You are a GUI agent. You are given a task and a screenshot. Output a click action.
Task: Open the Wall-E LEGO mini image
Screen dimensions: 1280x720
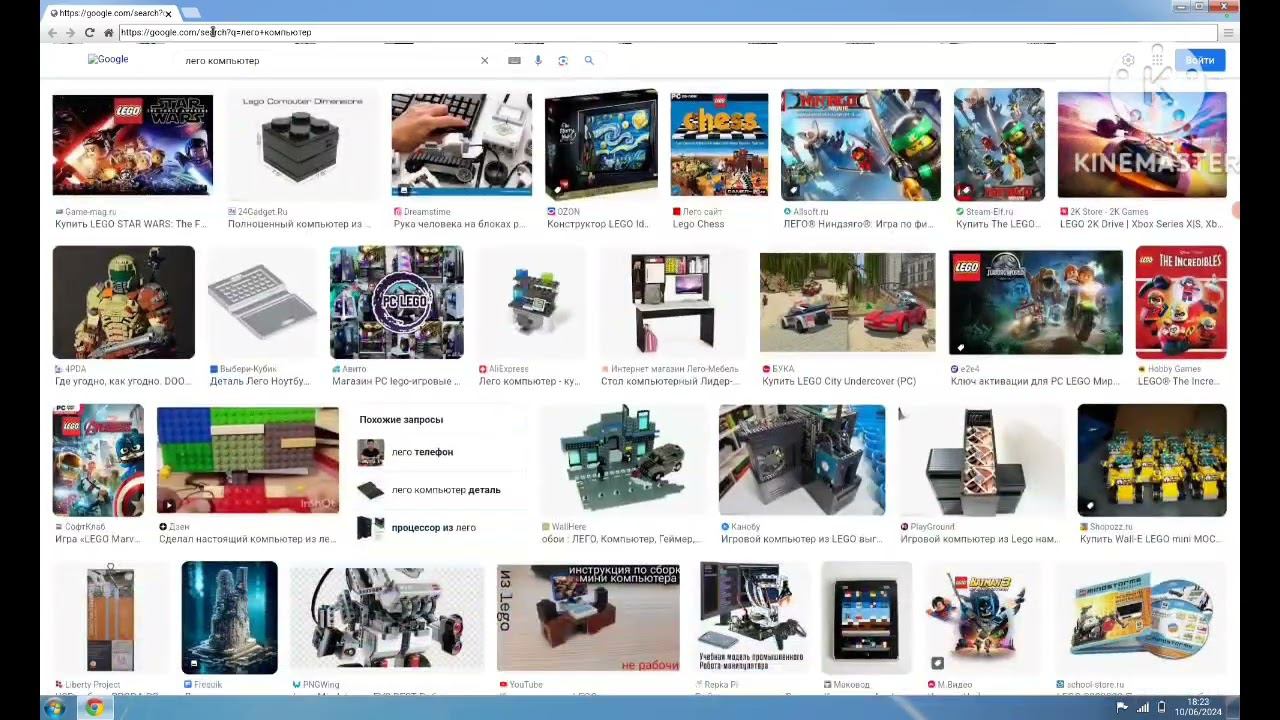(x=1152, y=460)
